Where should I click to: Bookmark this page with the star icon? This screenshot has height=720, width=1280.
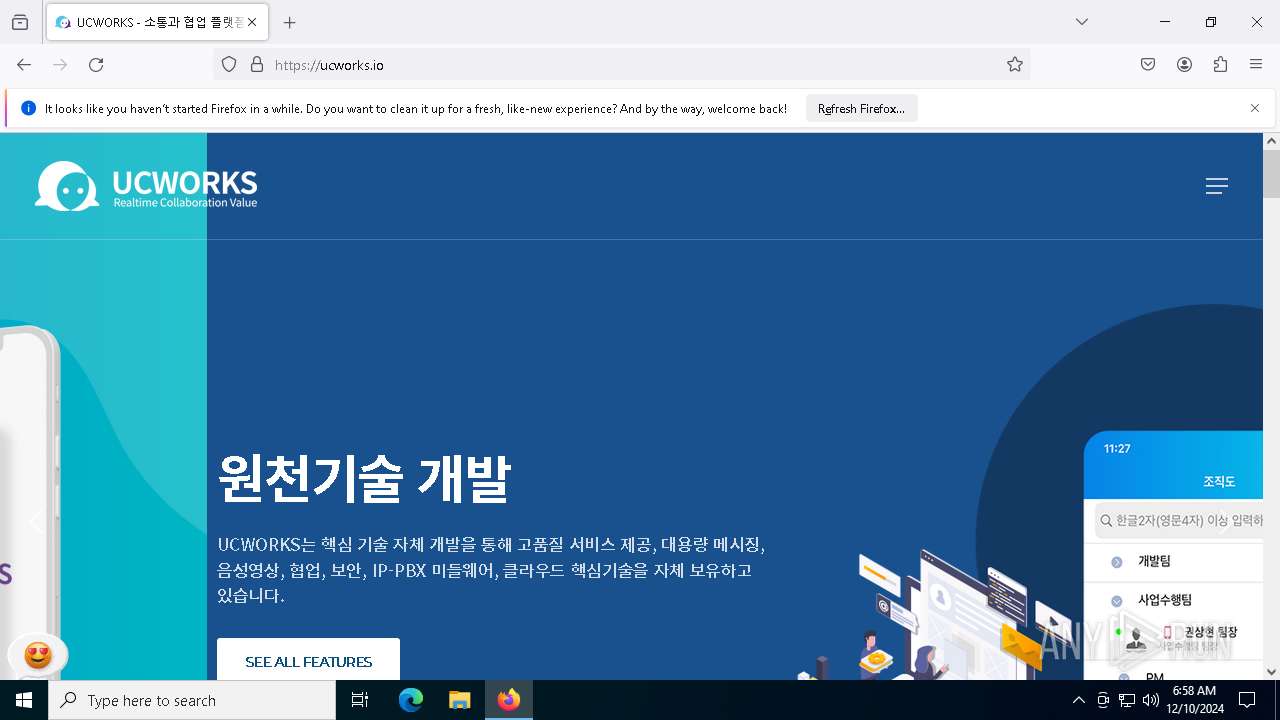tap(1015, 65)
